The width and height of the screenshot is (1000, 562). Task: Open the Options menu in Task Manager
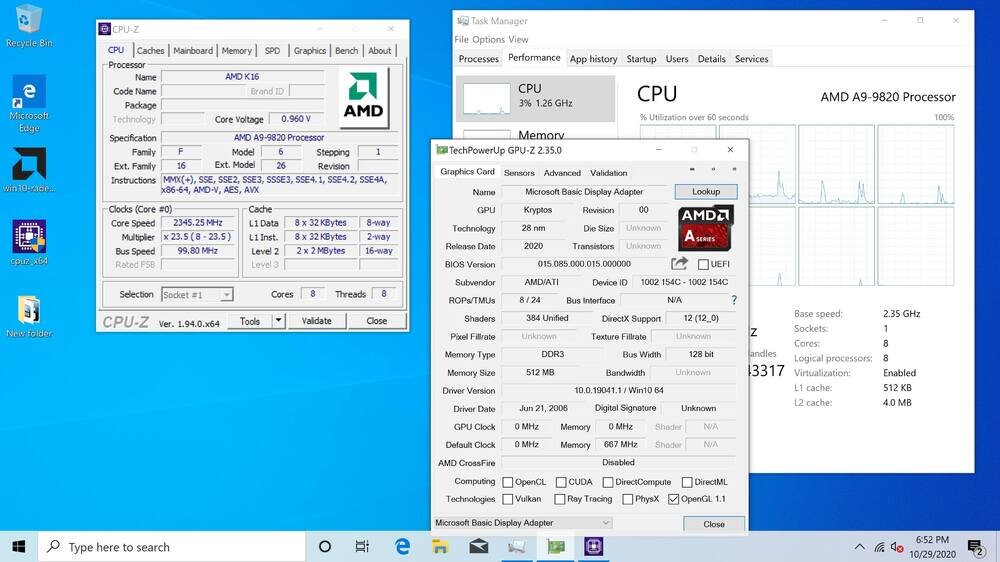(489, 40)
